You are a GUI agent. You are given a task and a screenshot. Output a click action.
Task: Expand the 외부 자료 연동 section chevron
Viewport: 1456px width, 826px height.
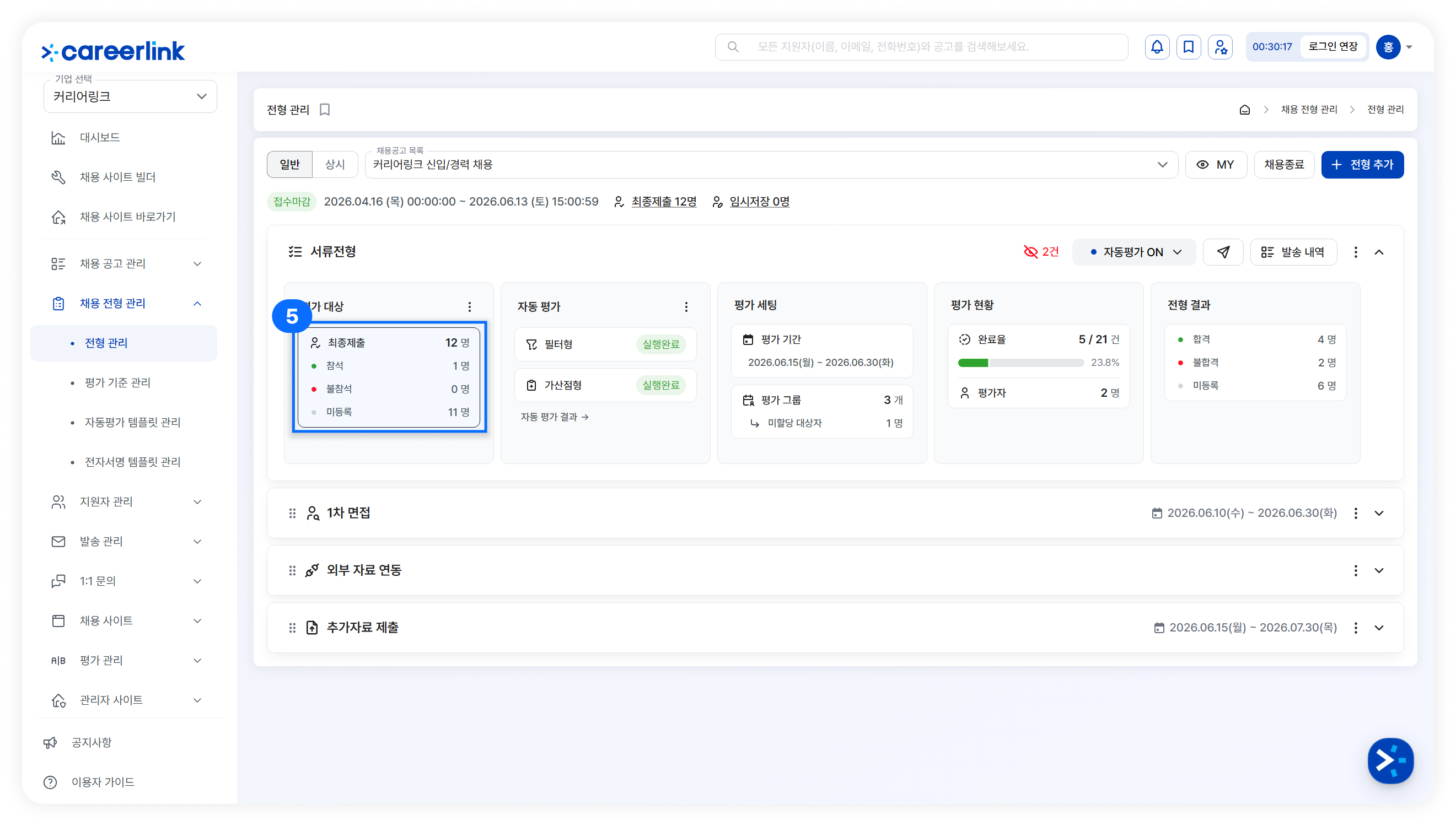point(1379,571)
